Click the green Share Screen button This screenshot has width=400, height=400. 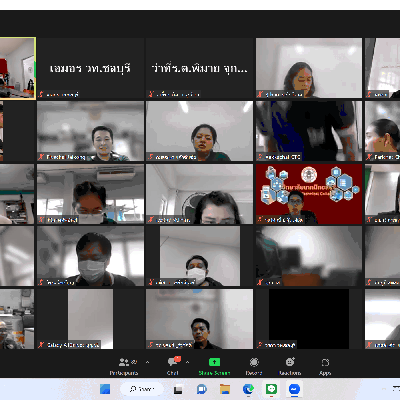(x=214, y=366)
